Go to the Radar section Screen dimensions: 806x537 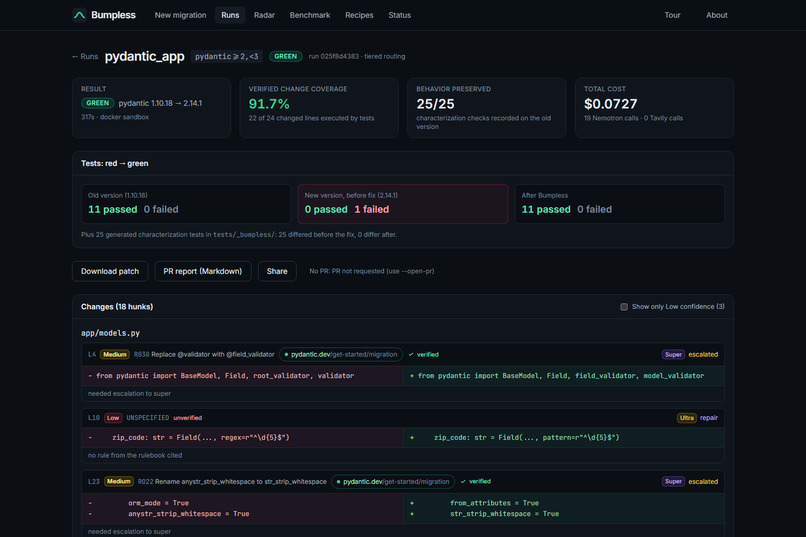pyautogui.click(x=264, y=15)
